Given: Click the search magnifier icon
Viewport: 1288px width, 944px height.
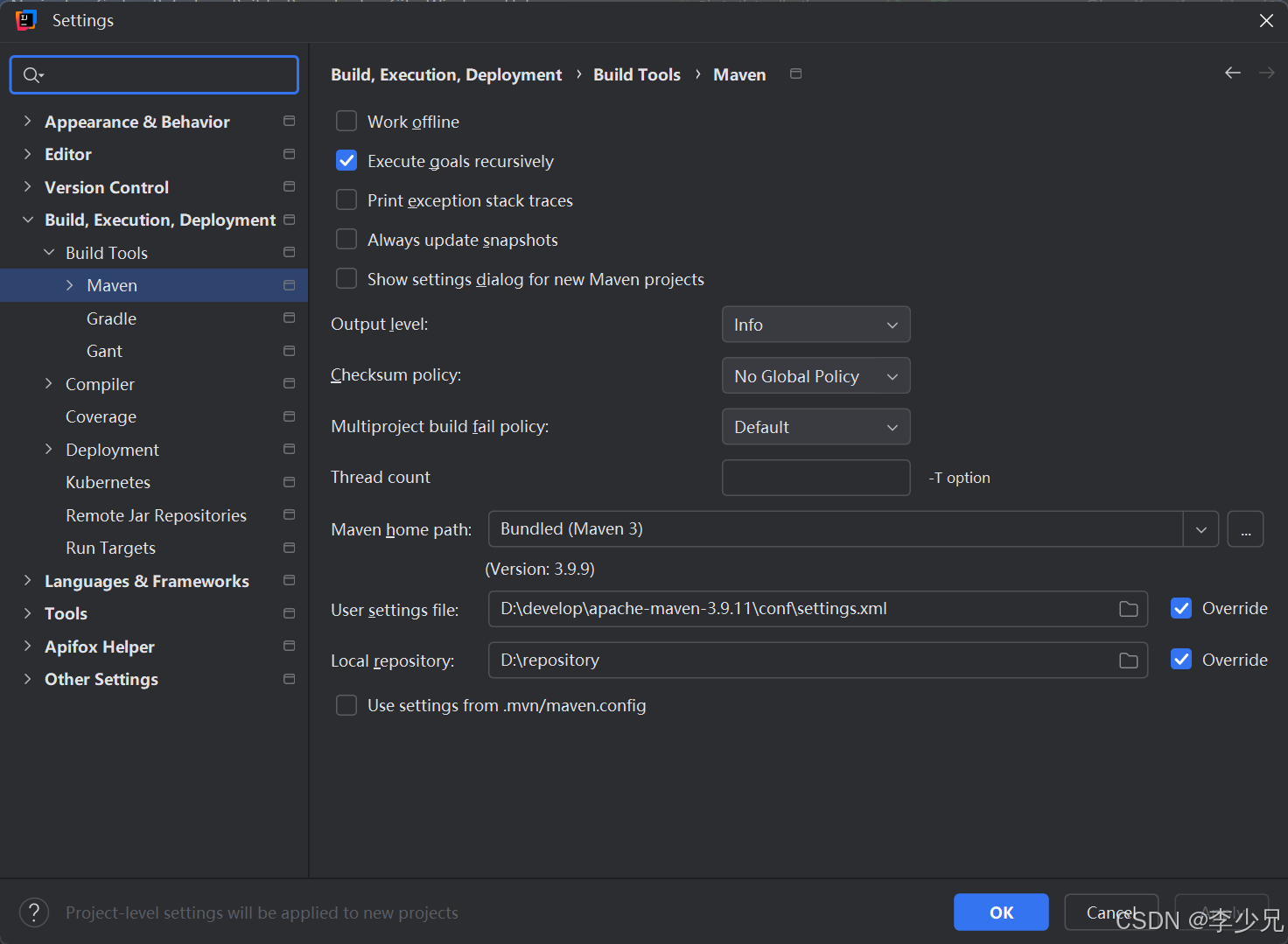Looking at the screenshot, I should tap(31, 75).
